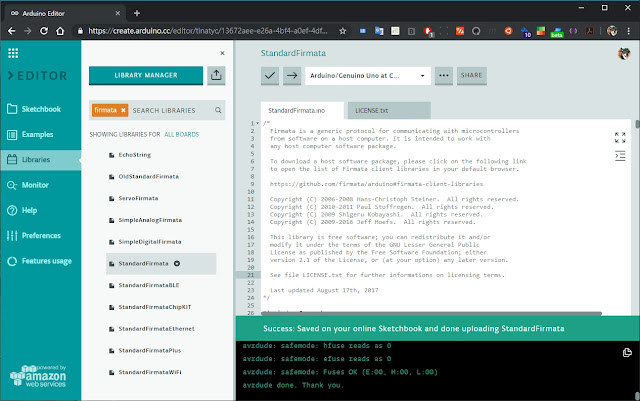Click the LIBRARY MANAGER button
The width and height of the screenshot is (640, 401).
pos(146,76)
